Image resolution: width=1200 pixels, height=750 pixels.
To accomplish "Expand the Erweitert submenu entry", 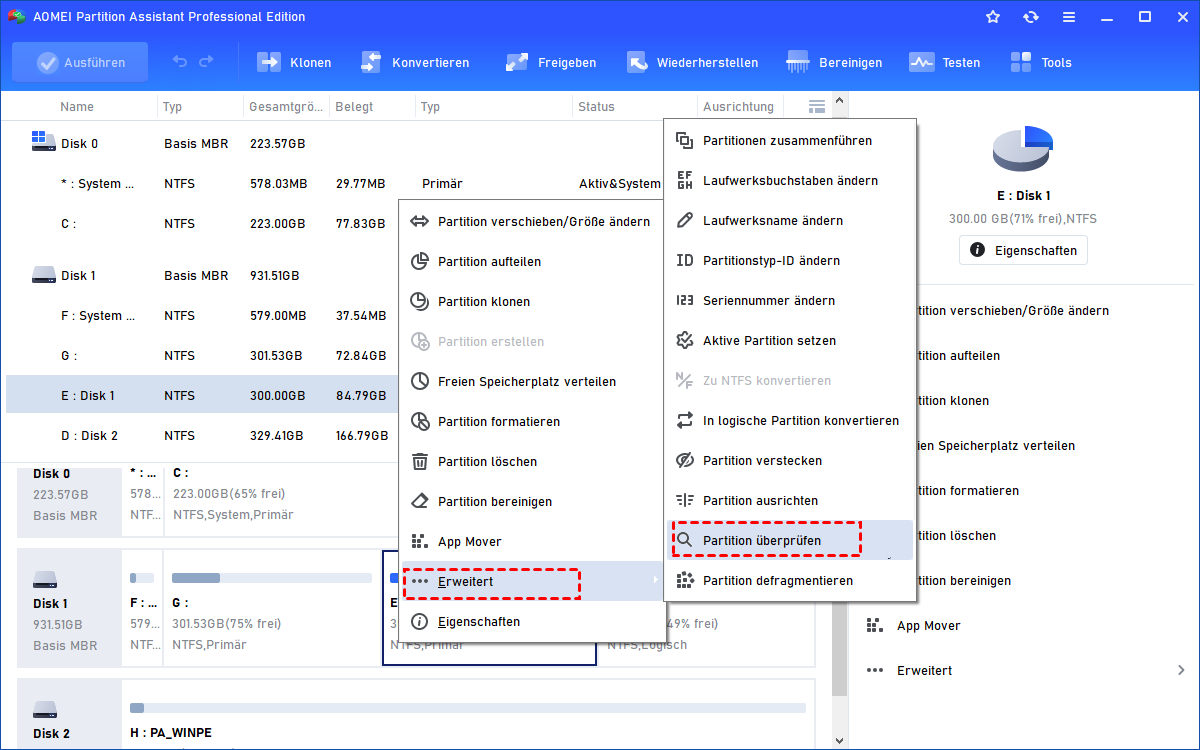I will click(x=531, y=581).
